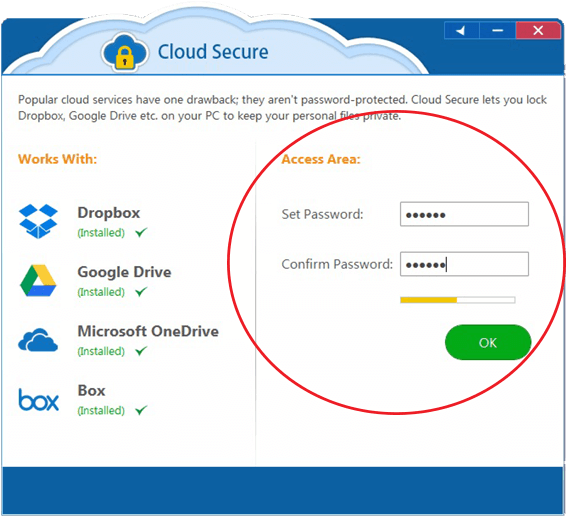Click the checkmark beside OneDrive Installed

141,351
